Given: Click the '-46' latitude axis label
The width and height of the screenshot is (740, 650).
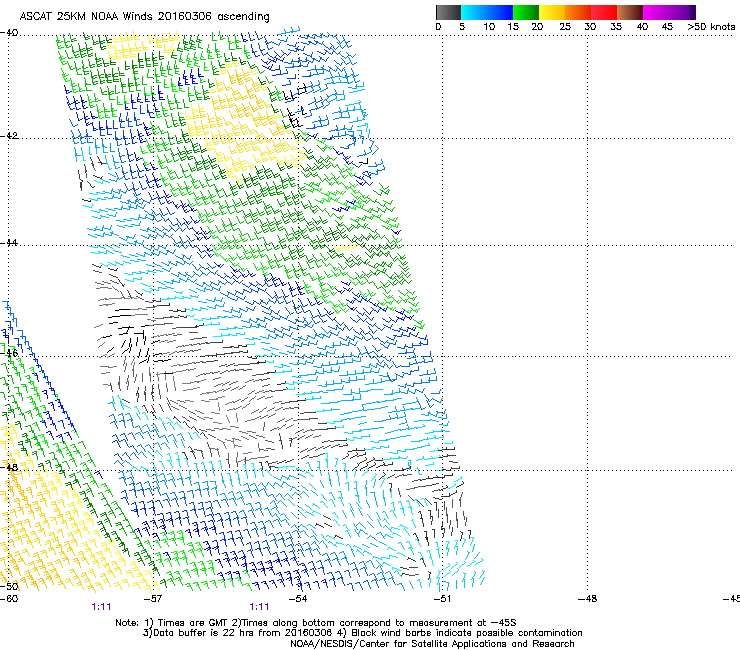Looking at the screenshot, I should coord(9,353).
